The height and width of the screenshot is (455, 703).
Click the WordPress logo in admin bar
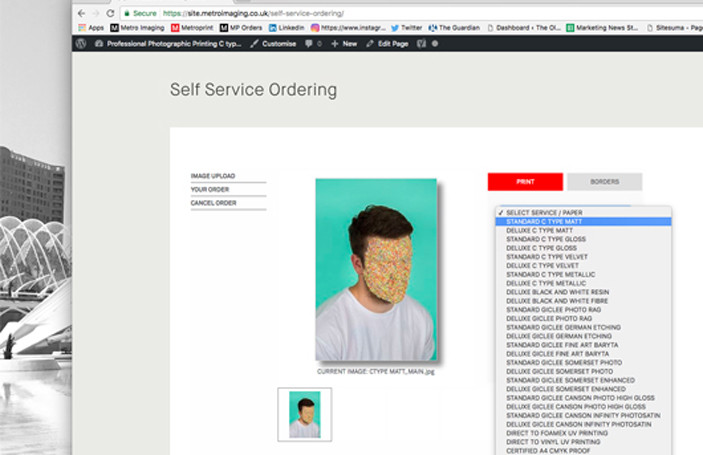[x=81, y=43]
